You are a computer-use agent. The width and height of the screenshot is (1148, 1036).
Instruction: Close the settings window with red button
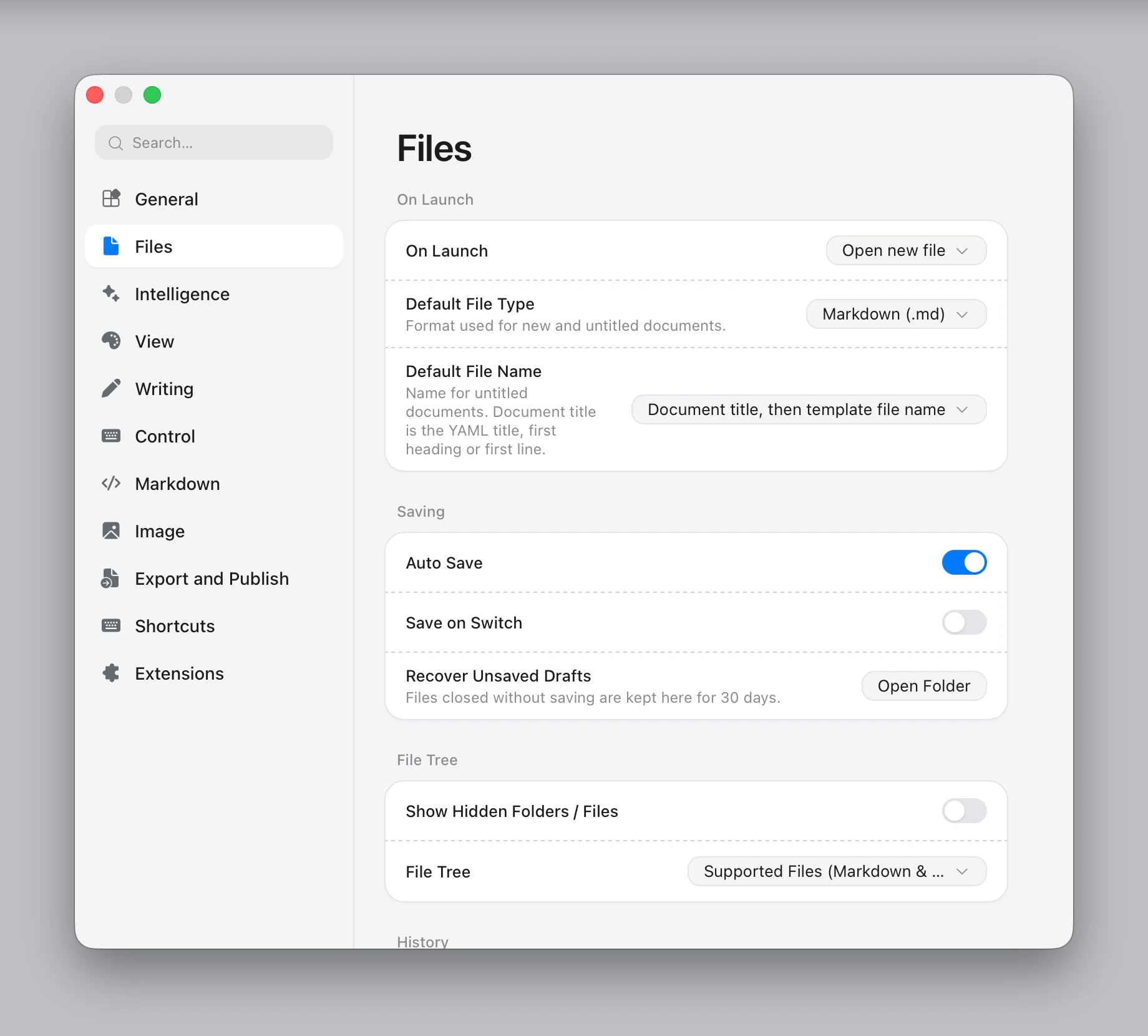pos(95,95)
